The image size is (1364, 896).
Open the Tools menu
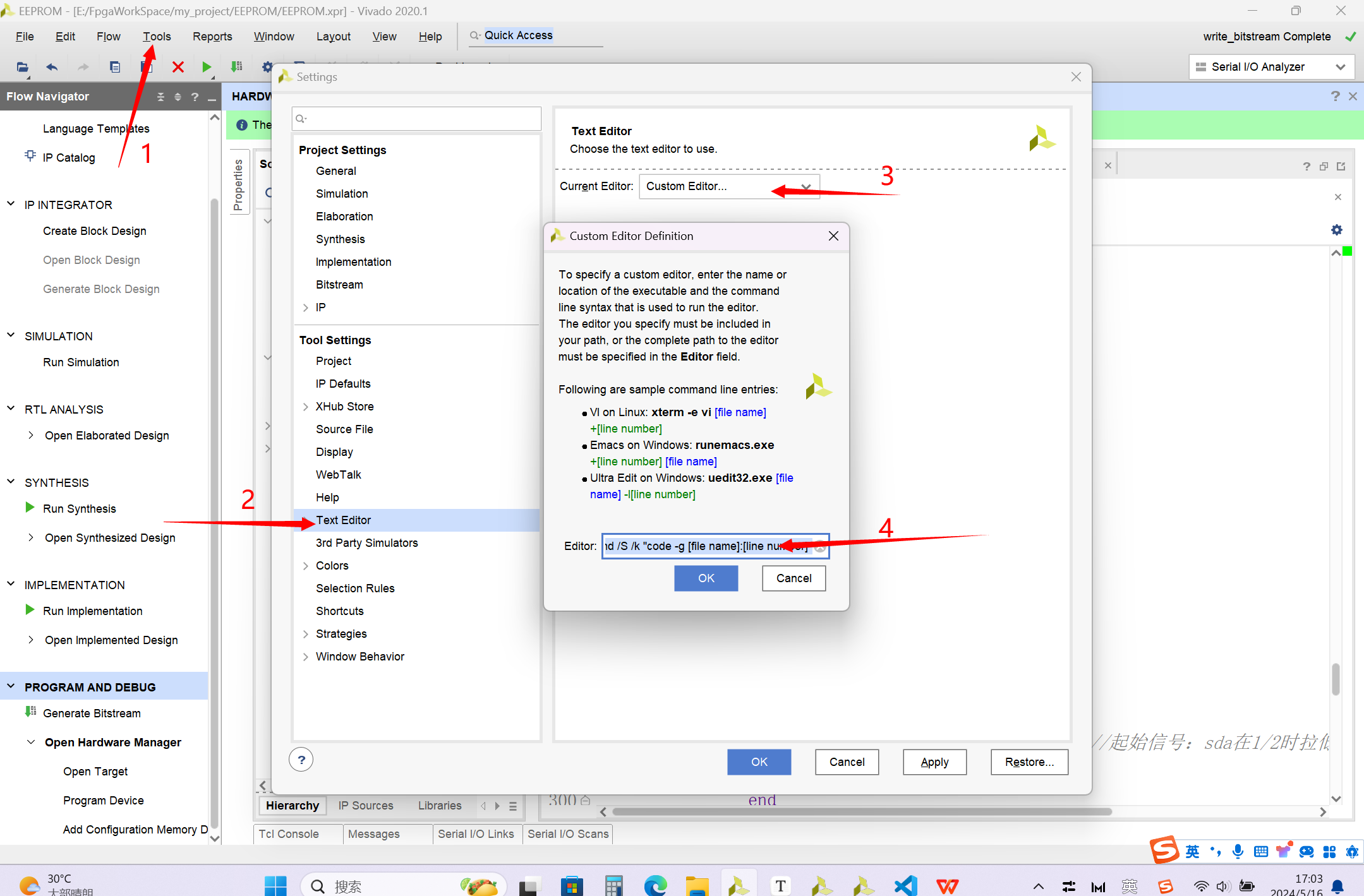(157, 37)
